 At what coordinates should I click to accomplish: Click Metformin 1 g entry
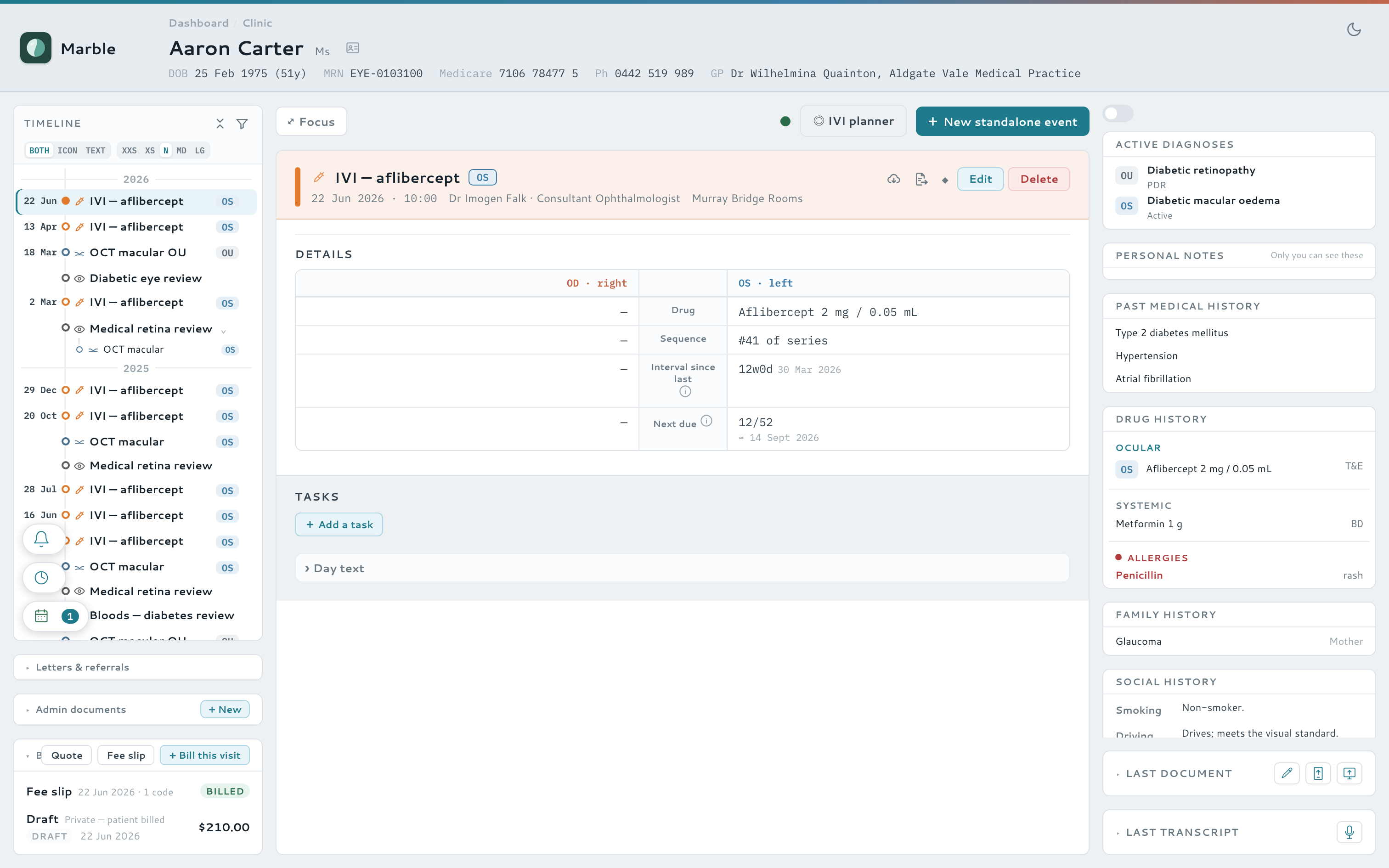[1239, 524]
